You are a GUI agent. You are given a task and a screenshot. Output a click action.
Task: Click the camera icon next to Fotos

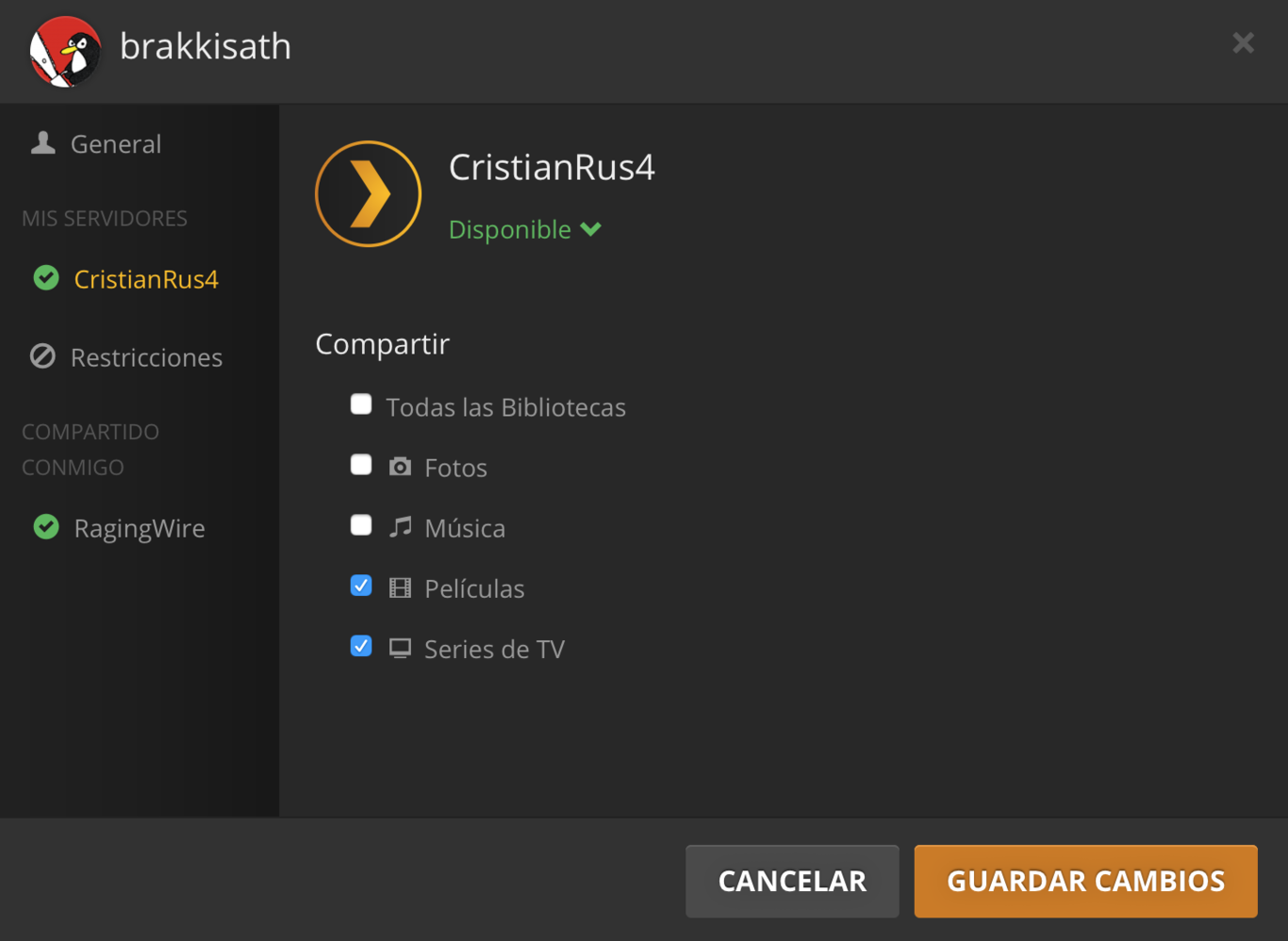point(400,467)
